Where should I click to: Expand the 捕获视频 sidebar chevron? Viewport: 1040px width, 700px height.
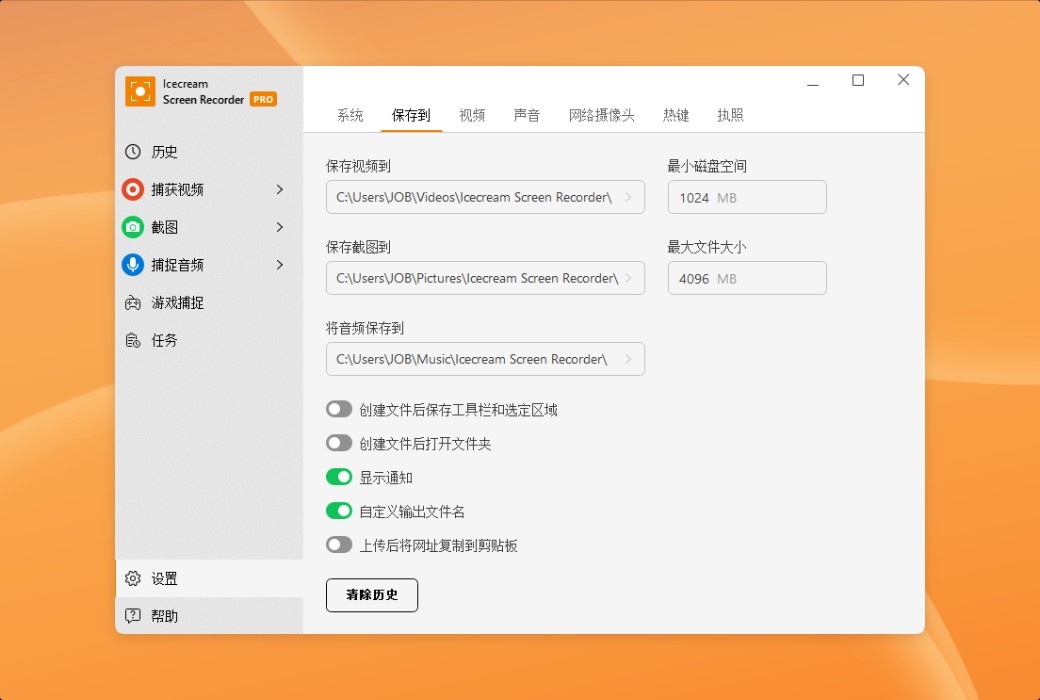[280, 189]
